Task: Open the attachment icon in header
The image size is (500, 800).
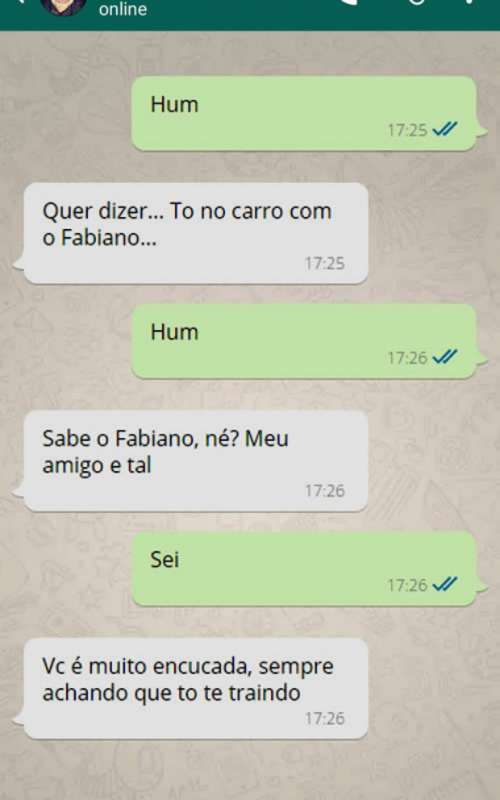Action: 416,2
